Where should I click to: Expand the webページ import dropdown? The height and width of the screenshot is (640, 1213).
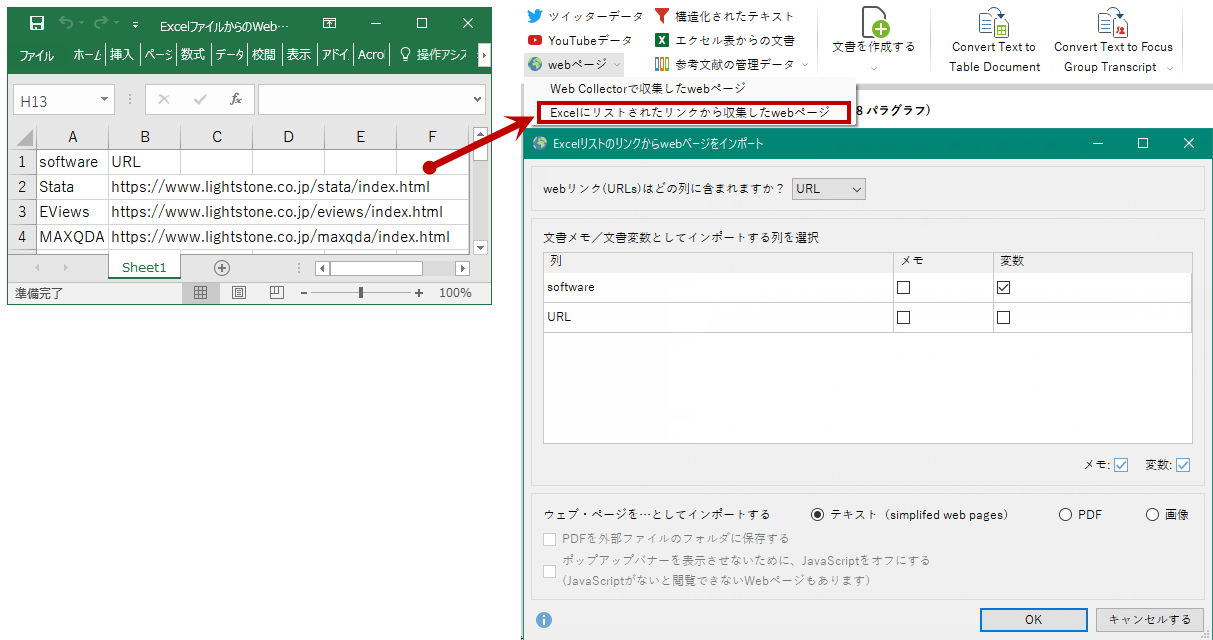point(617,65)
